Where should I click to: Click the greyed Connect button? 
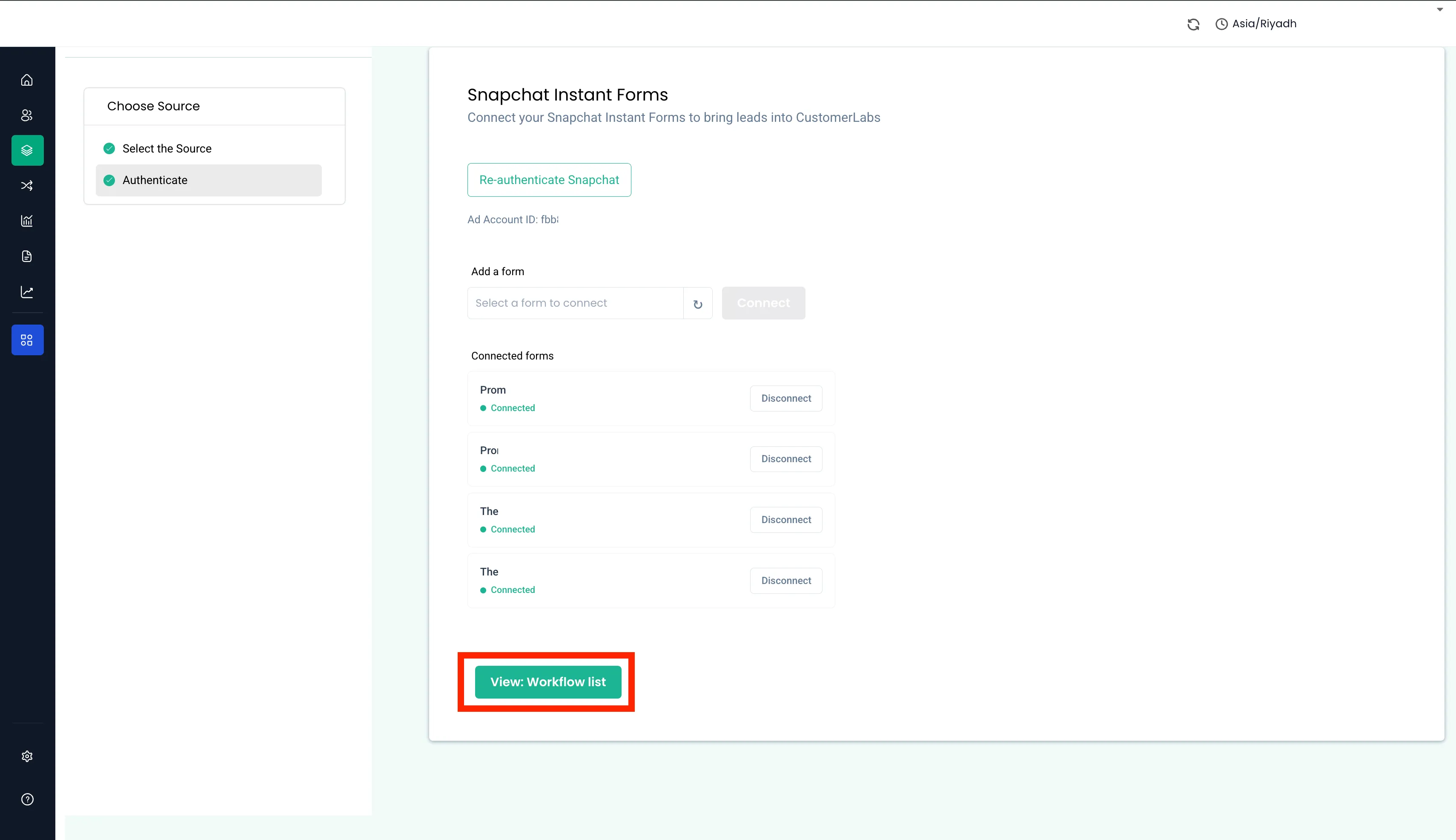click(763, 303)
